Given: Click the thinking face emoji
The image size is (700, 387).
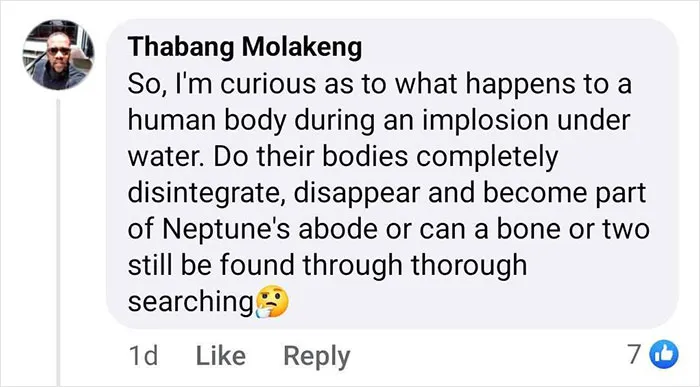Looking at the screenshot, I should [272, 301].
